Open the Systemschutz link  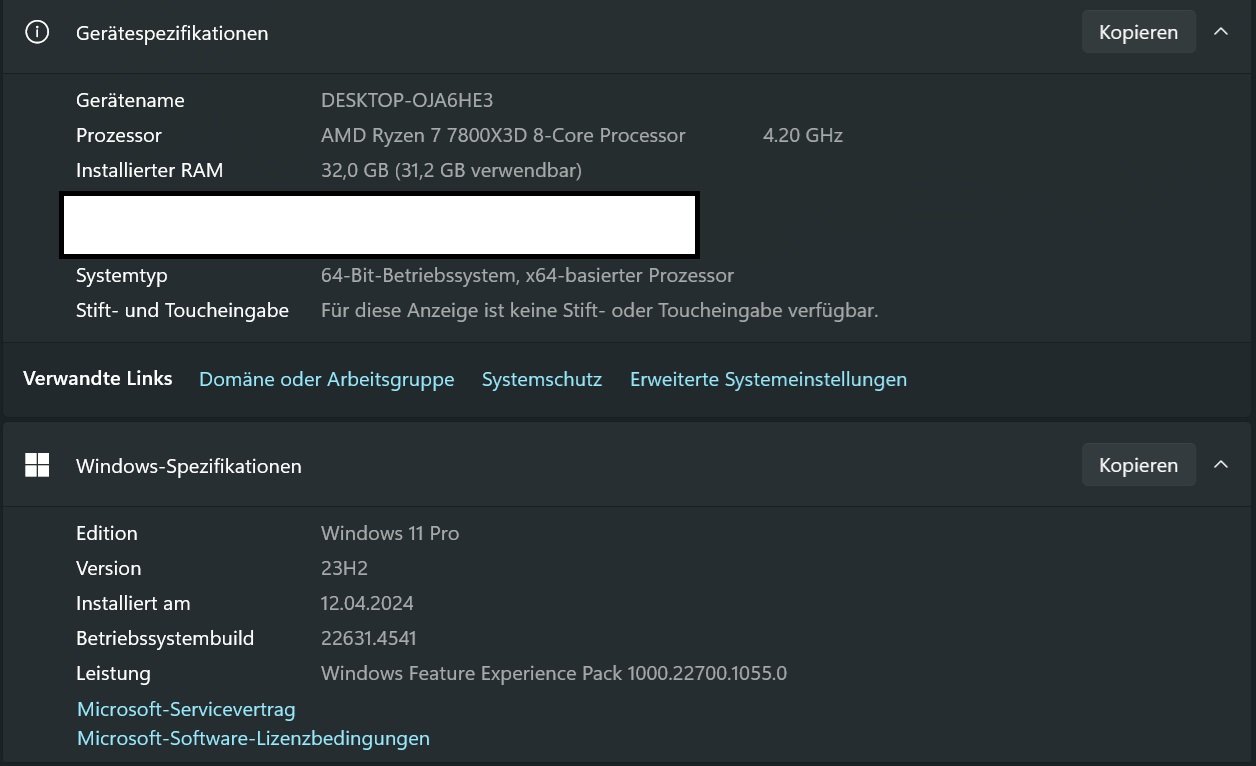[x=542, y=379]
